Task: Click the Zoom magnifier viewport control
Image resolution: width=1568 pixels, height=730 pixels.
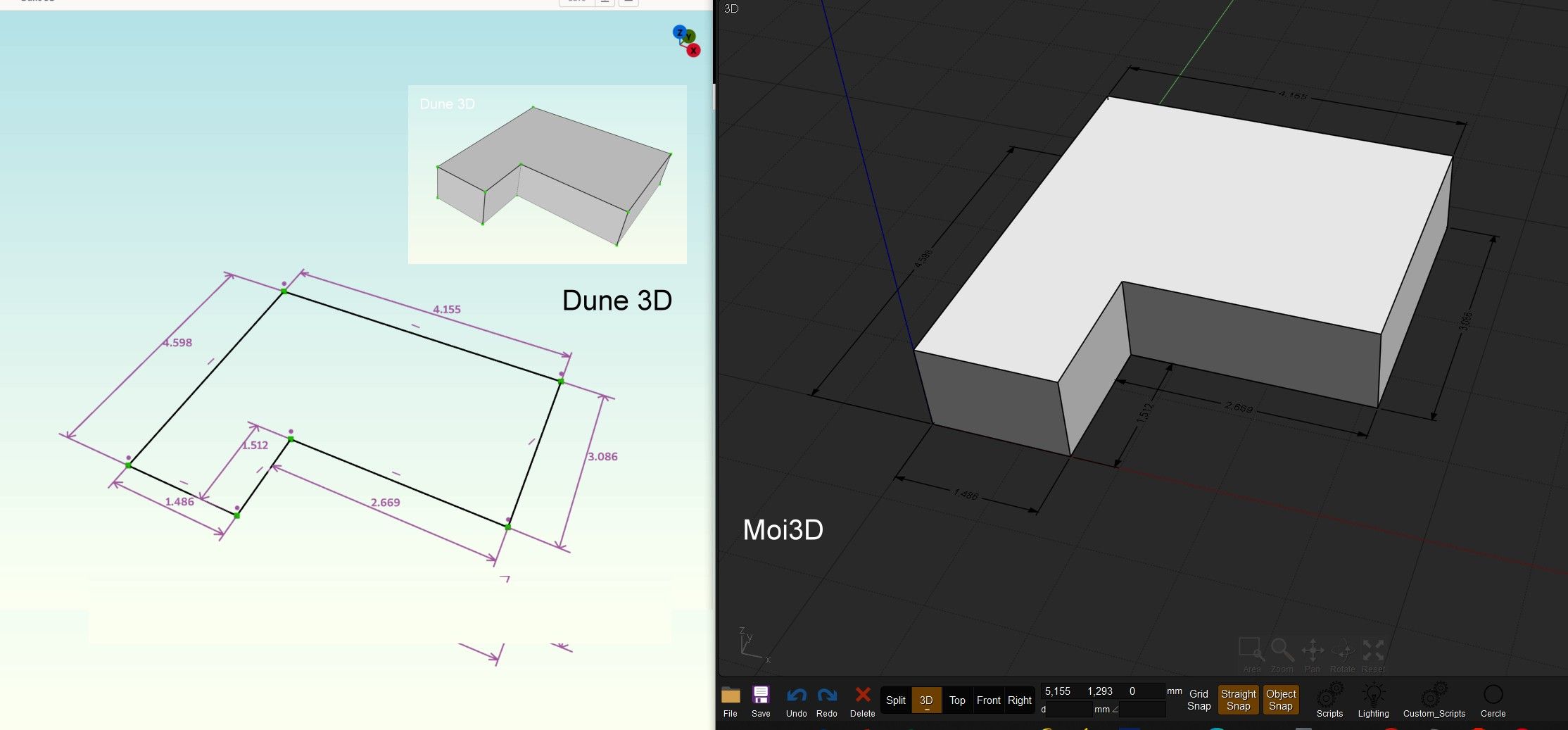Action: click(1282, 650)
